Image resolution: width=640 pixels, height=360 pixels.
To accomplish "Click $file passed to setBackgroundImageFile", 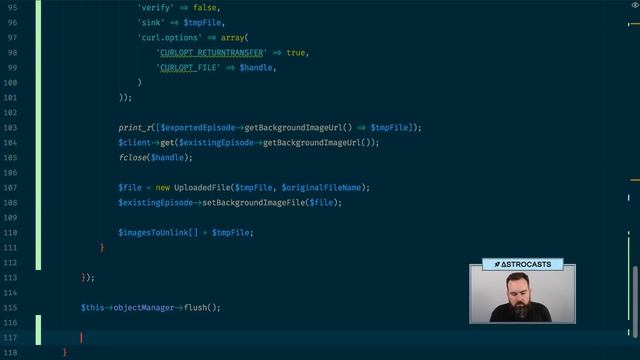I will pyautogui.click(x=321, y=202).
